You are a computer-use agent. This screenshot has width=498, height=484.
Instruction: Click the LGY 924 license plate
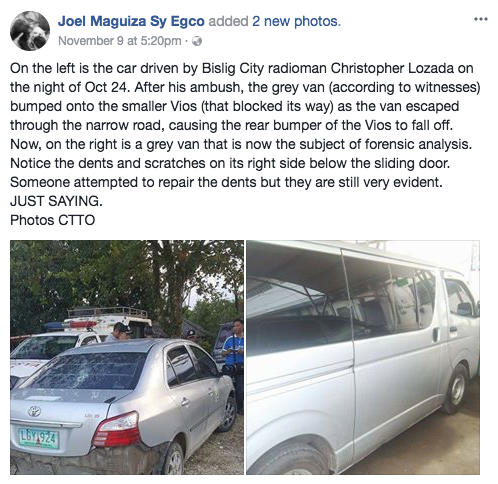39,439
